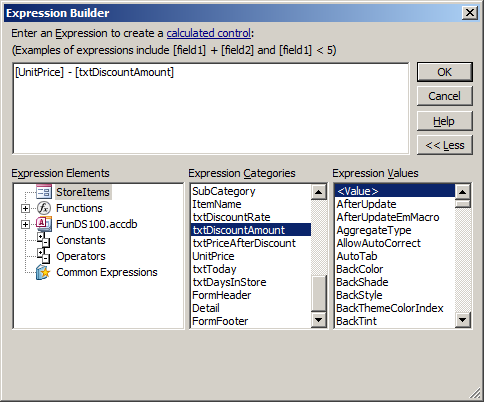The width and height of the screenshot is (484, 402).
Task: Select BackStyle in Expression Values
Action: (395, 295)
